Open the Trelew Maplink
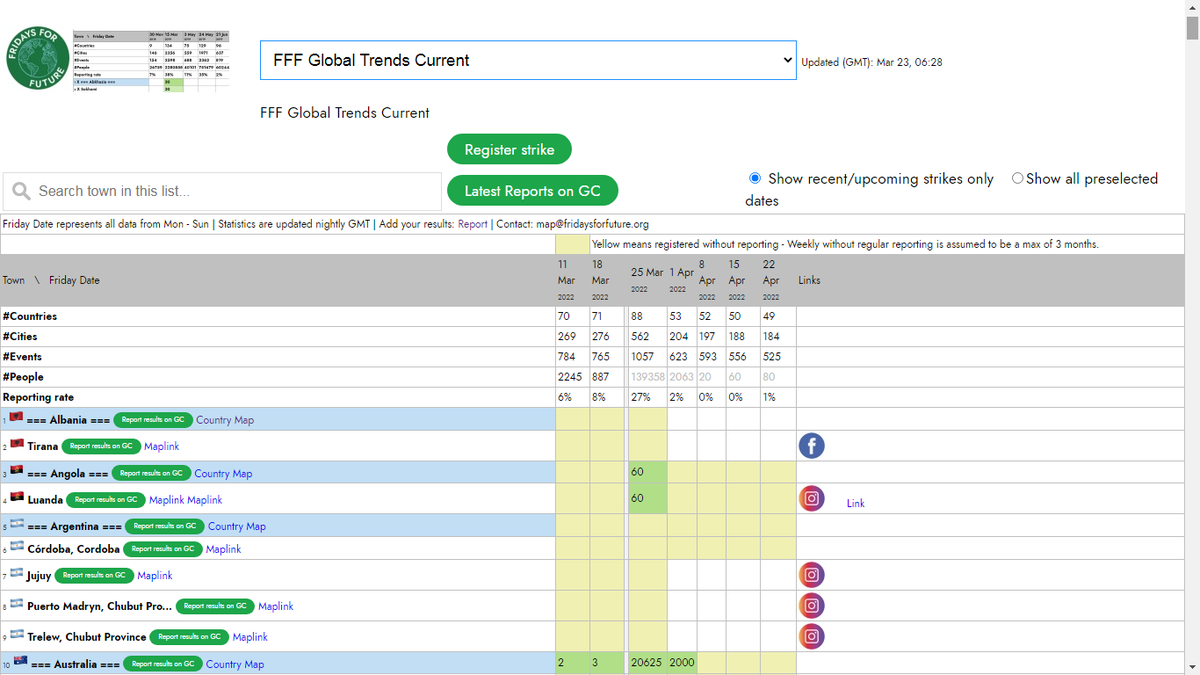This screenshot has height=675, width=1200. 250,637
